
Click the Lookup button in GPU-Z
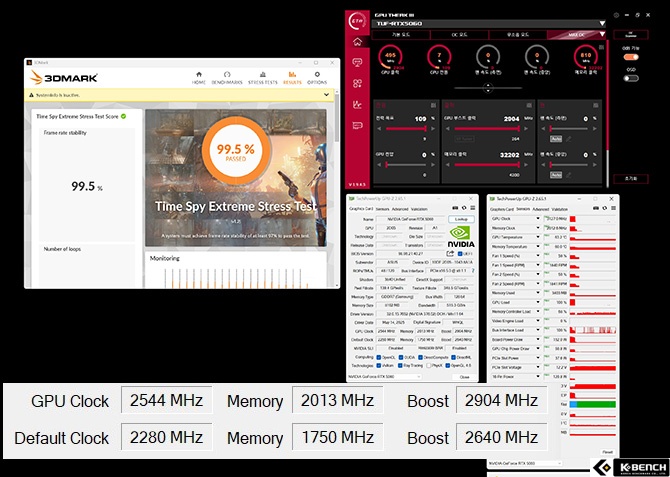click(x=461, y=219)
